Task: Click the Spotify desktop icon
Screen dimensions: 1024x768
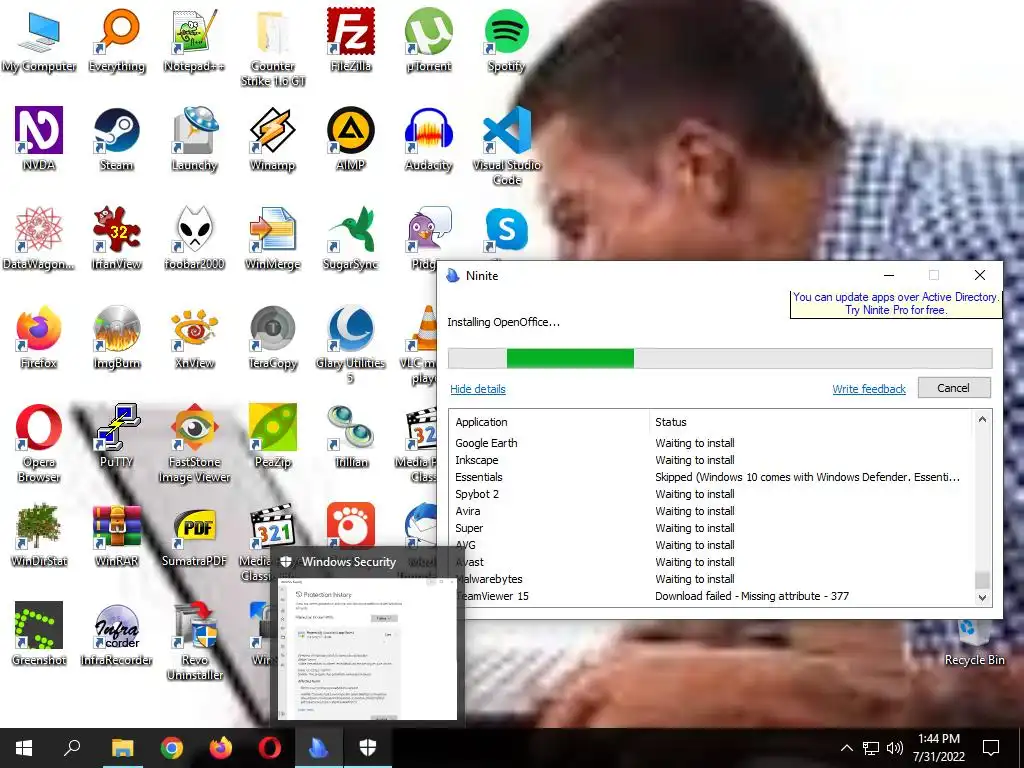Action: pyautogui.click(x=507, y=40)
